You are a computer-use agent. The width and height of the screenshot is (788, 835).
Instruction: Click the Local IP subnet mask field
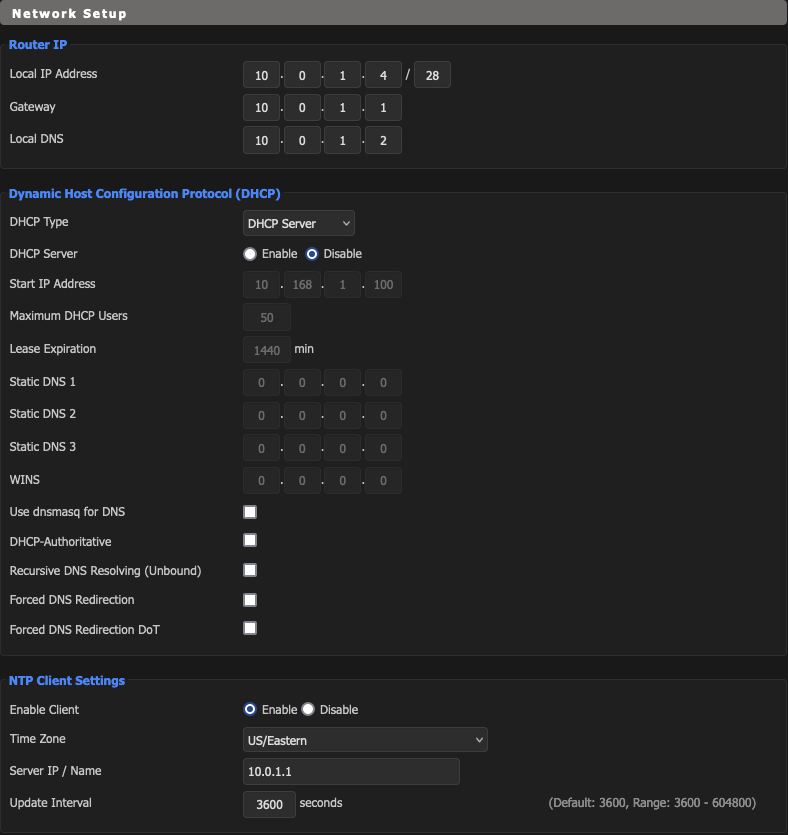click(x=432, y=75)
